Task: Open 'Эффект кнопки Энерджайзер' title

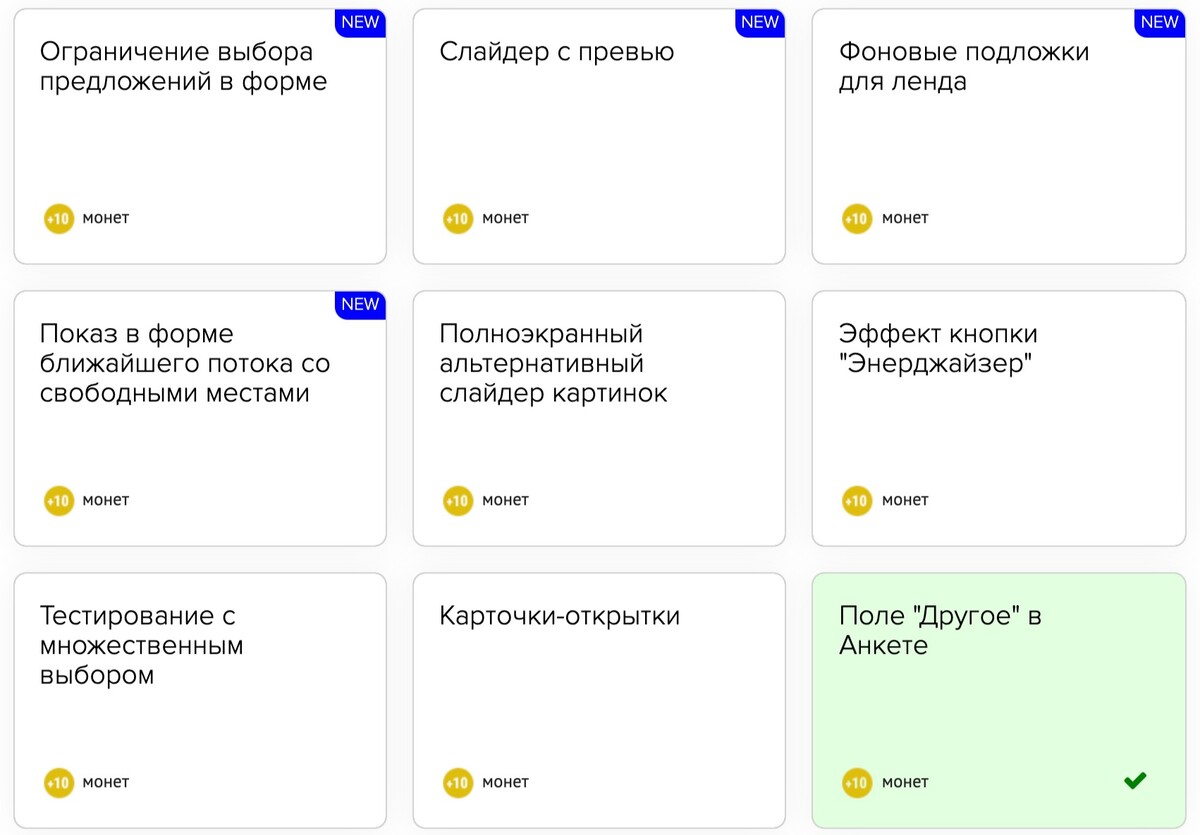Action: point(939,348)
